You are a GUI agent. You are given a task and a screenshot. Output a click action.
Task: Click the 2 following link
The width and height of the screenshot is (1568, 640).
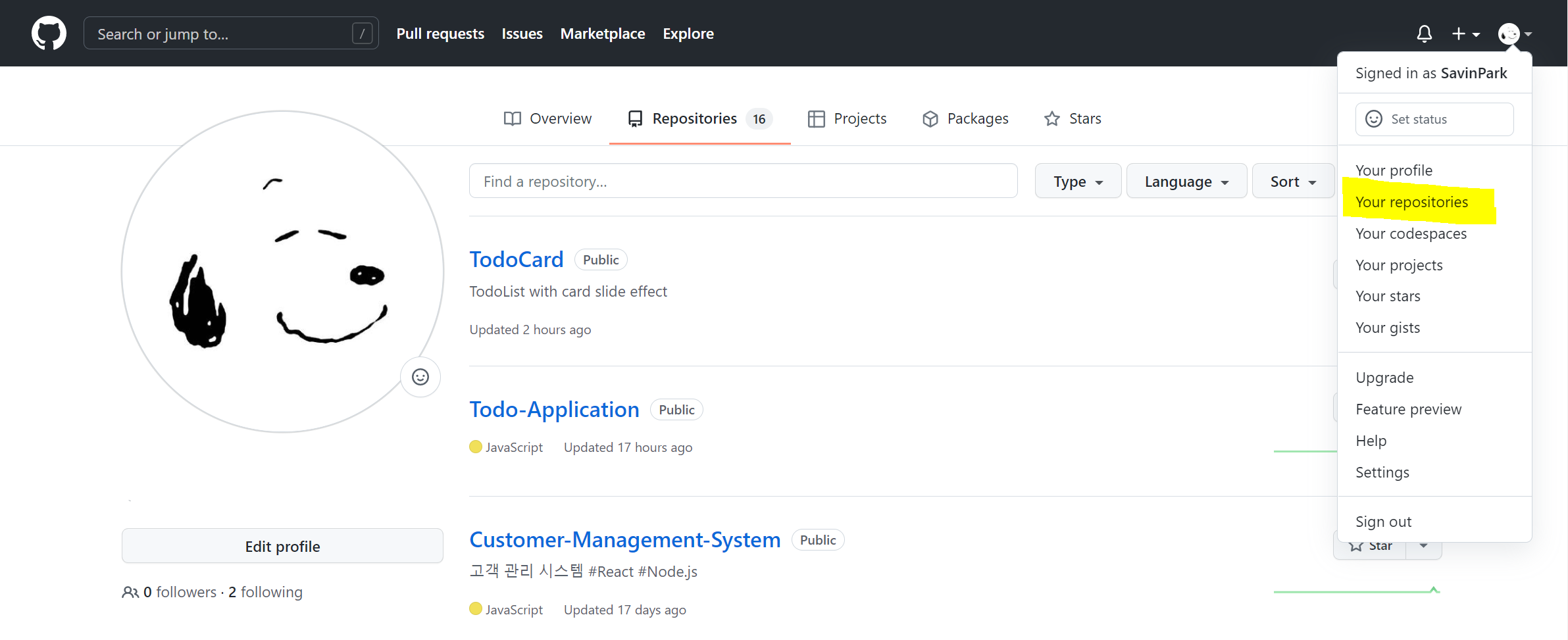click(x=265, y=591)
